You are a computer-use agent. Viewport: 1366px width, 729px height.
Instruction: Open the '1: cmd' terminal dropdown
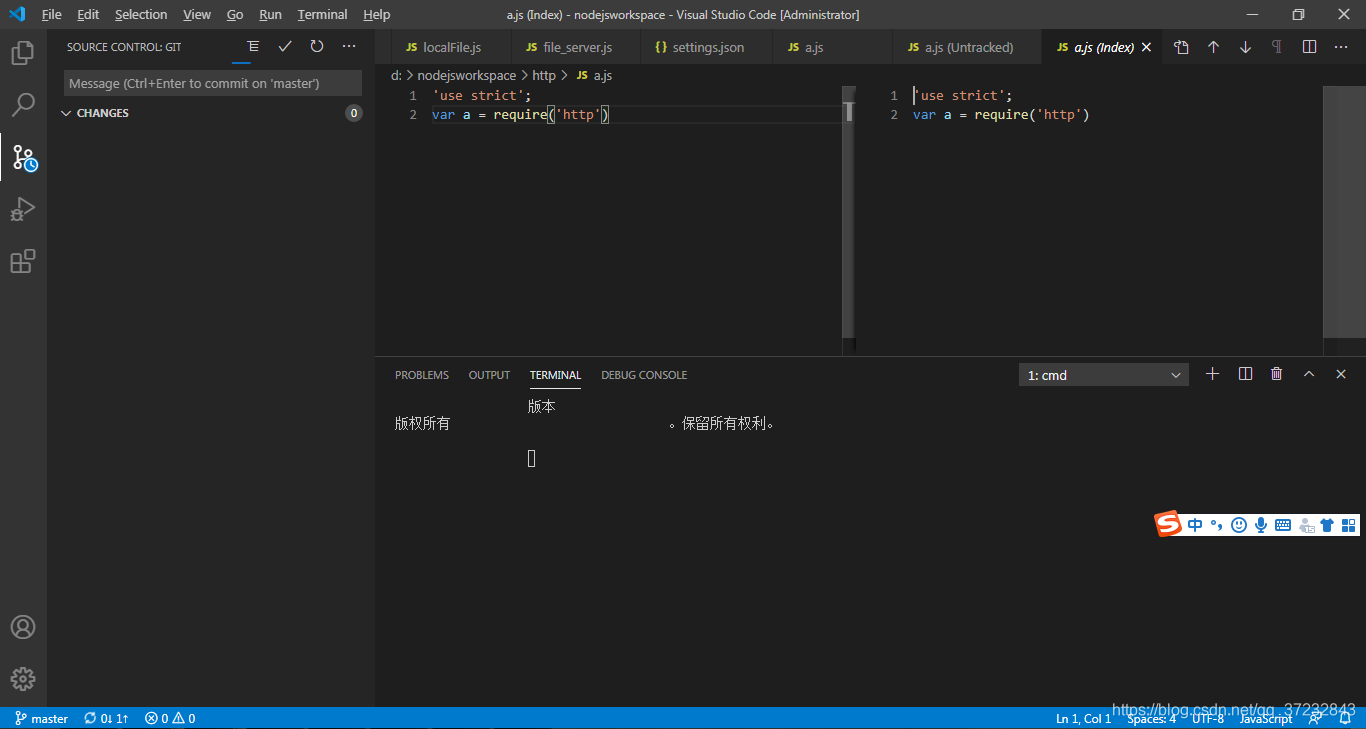point(1104,375)
